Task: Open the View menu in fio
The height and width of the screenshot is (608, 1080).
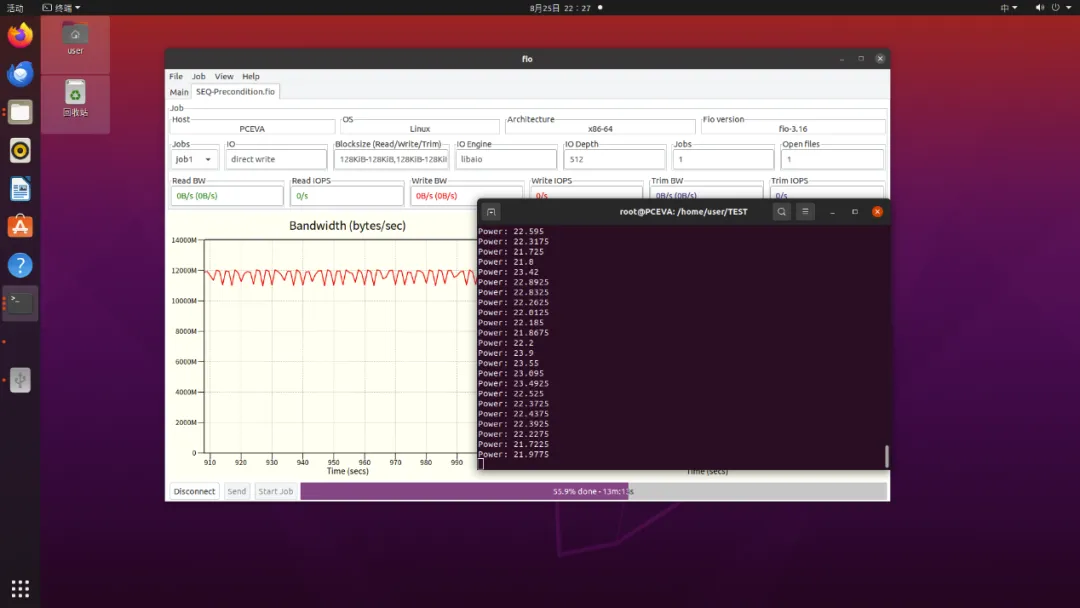Action: click(224, 76)
